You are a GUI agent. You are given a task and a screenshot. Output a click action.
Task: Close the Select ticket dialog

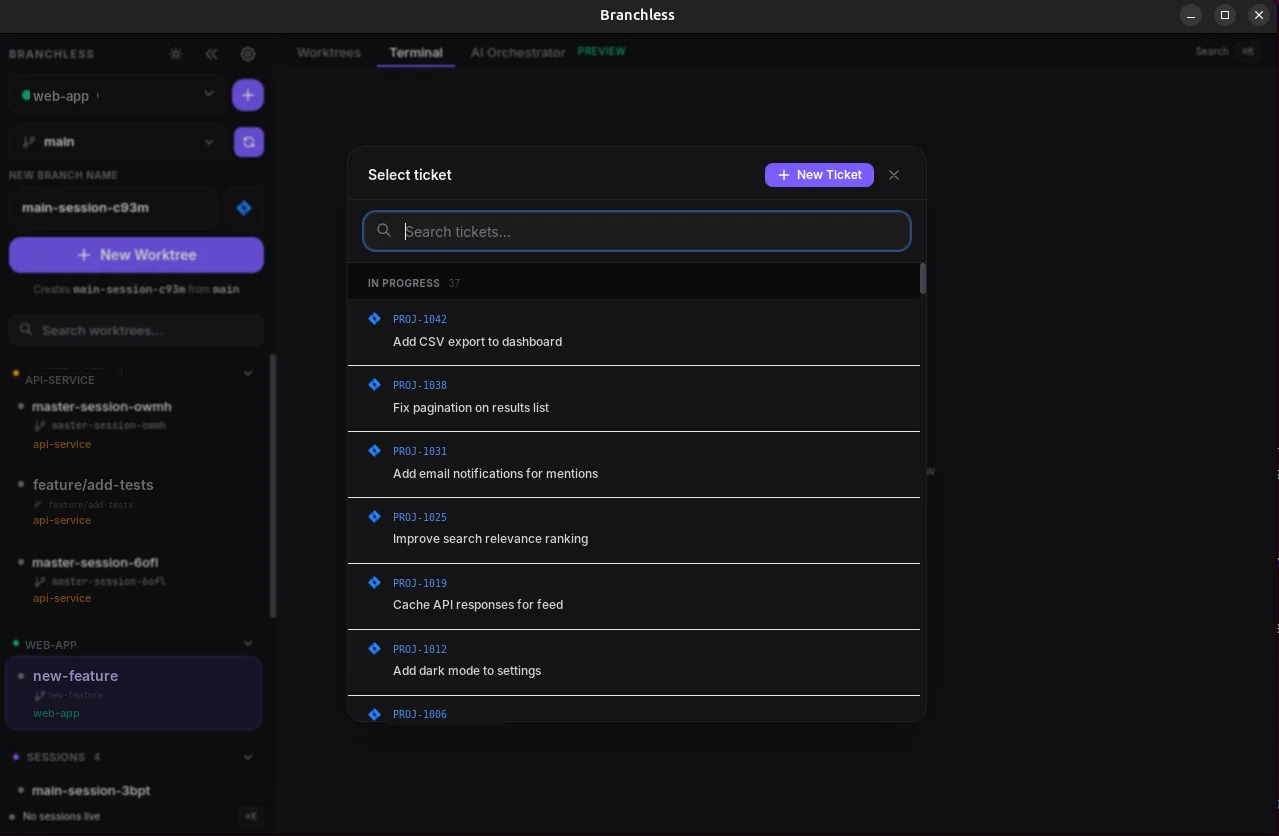point(894,175)
